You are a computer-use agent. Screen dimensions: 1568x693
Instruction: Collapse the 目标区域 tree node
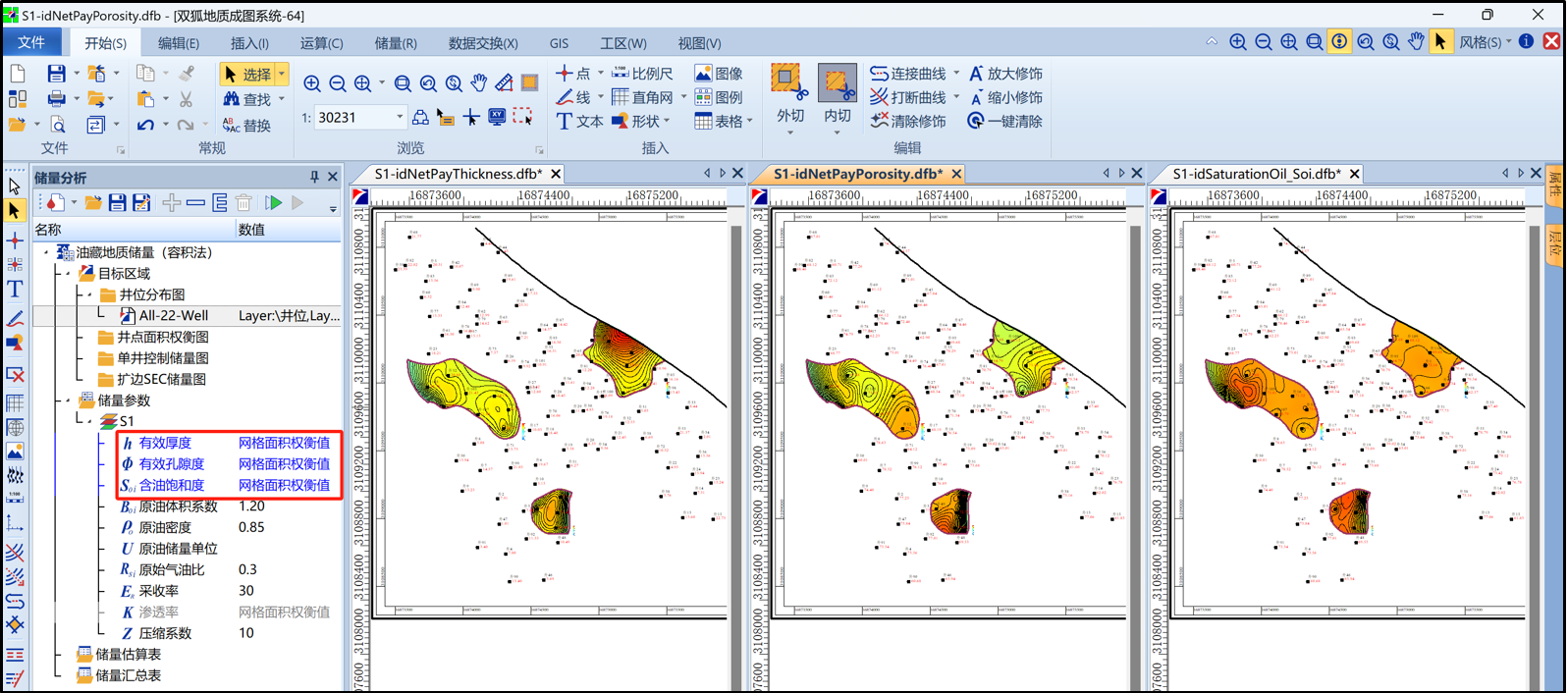(x=67, y=274)
